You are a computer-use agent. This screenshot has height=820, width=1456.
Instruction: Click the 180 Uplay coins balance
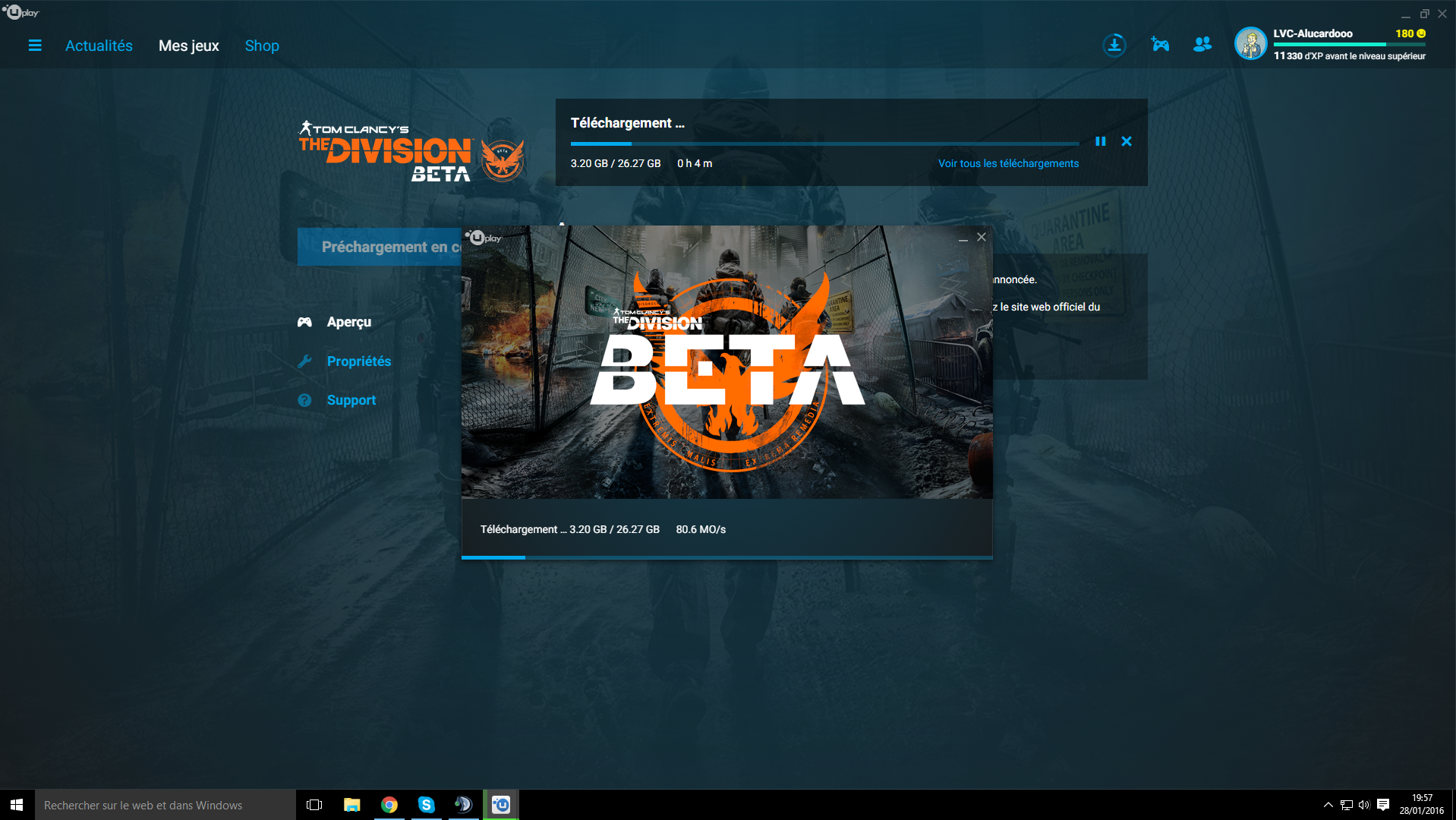pyautogui.click(x=1410, y=33)
